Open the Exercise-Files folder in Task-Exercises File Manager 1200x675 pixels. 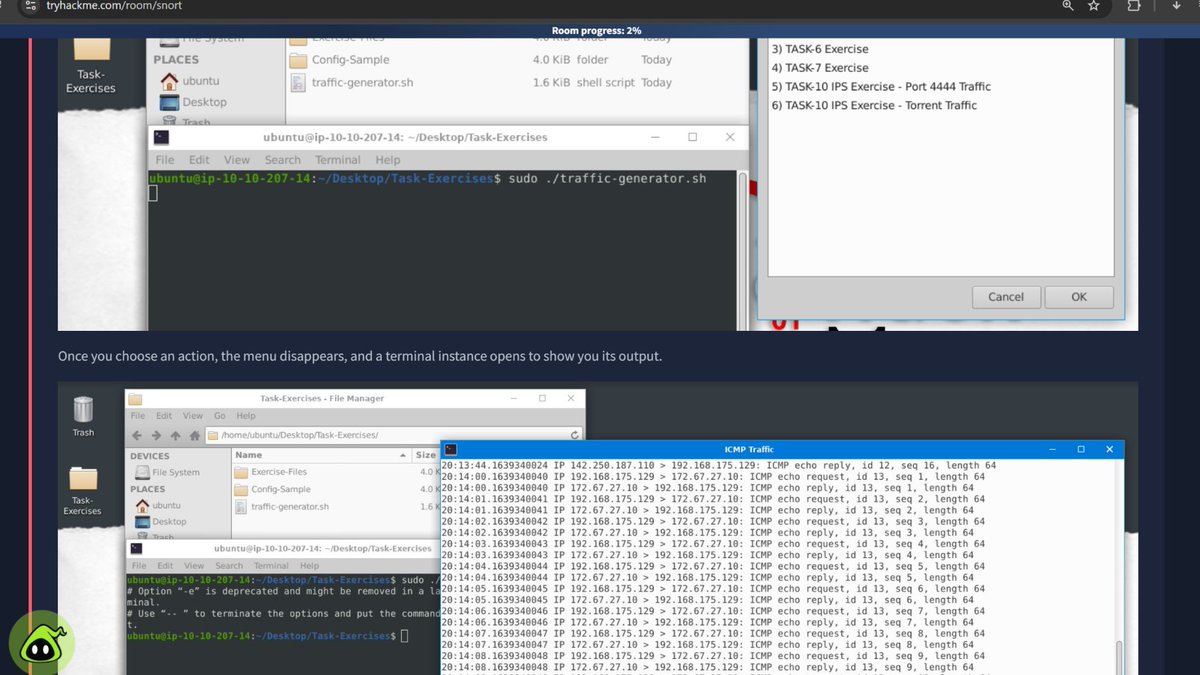coord(270,472)
